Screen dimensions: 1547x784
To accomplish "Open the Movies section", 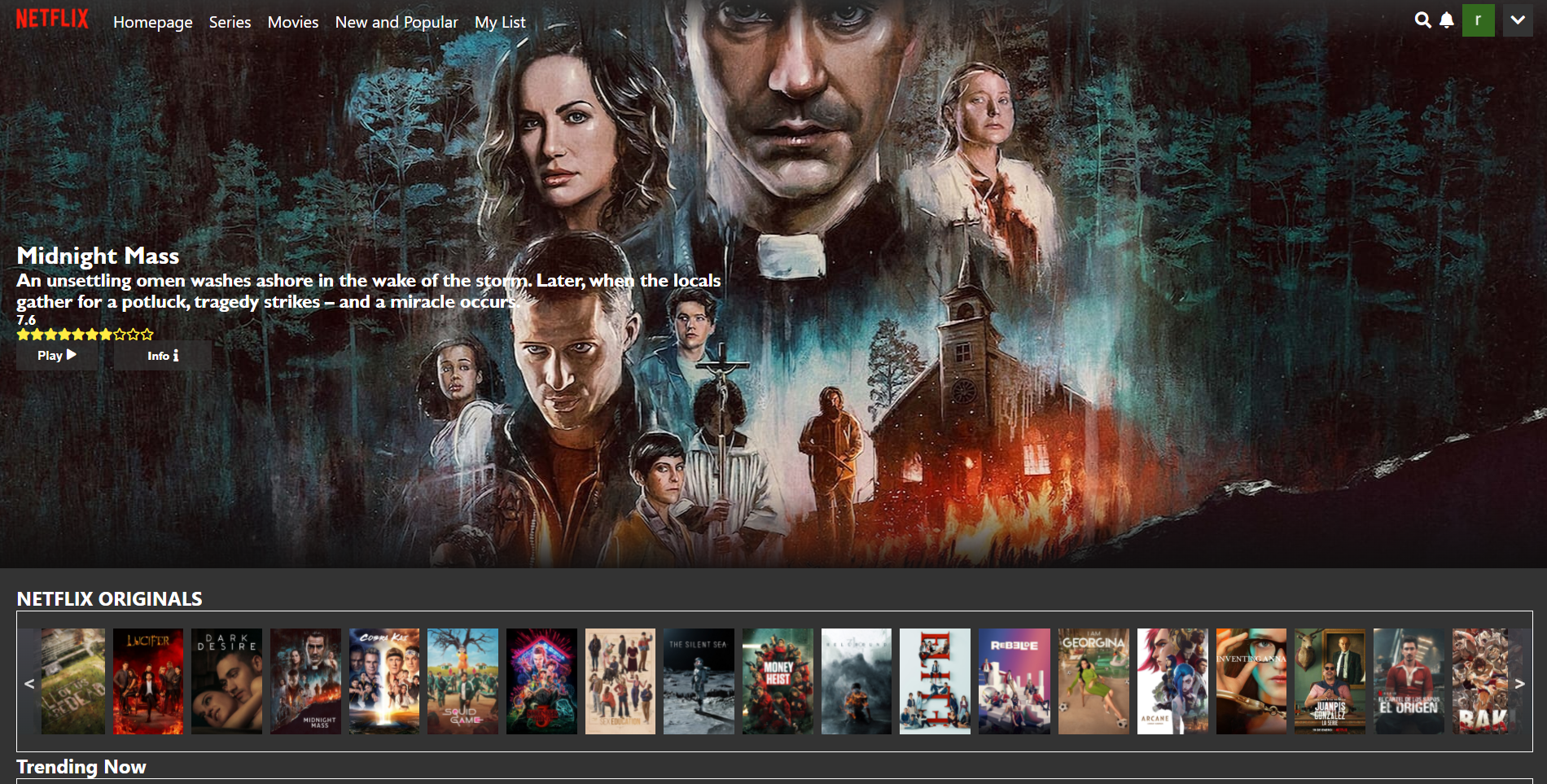I will pos(293,22).
